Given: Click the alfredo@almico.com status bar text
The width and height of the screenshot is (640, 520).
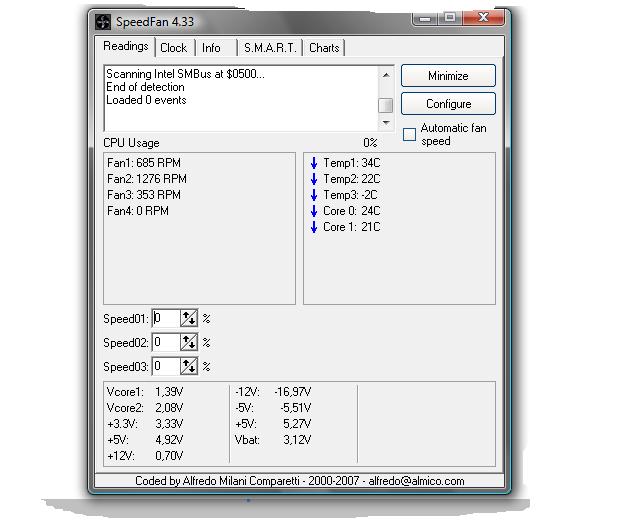Looking at the screenshot, I should pos(416,481).
